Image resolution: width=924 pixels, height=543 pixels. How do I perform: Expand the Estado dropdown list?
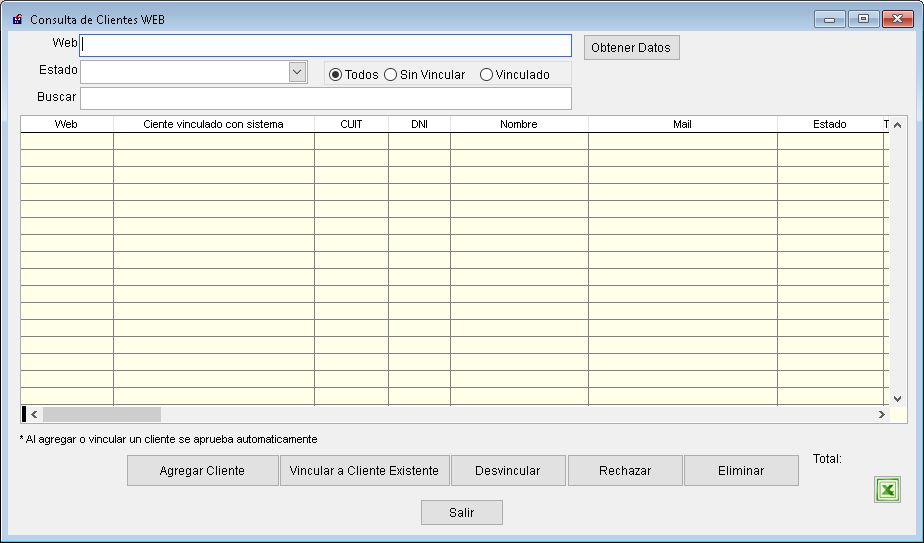[x=297, y=72]
